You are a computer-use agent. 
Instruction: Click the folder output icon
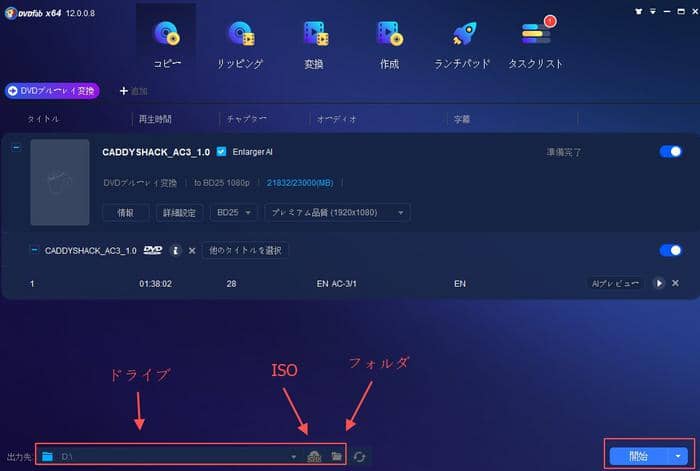point(337,456)
